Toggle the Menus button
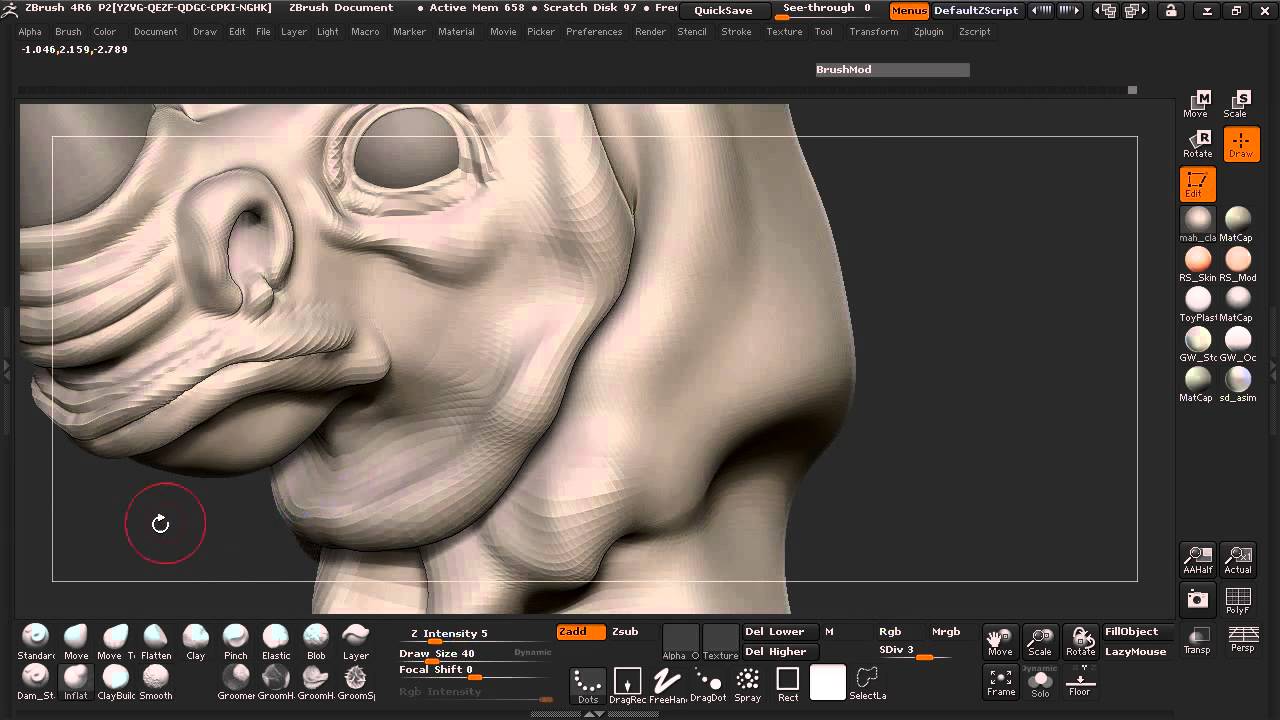The image size is (1280, 720). [909, 11]
